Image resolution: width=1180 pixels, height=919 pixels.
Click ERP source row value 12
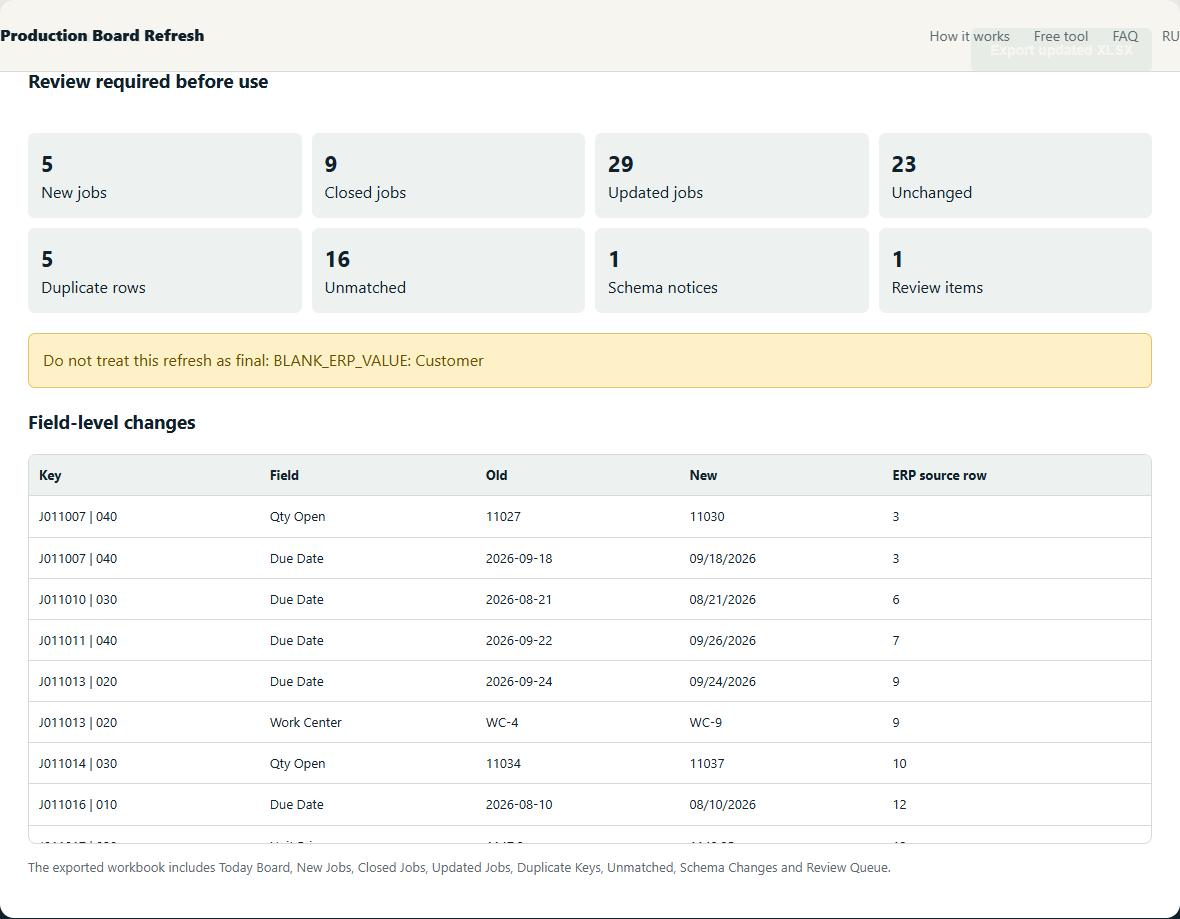click(899, 805)
